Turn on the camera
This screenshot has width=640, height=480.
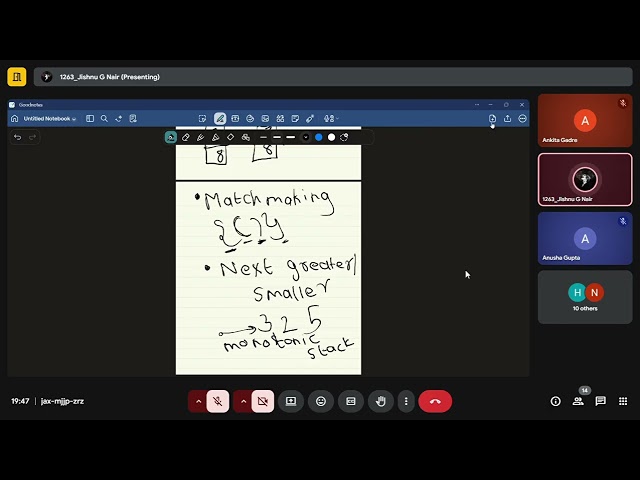tap(263, 401)
